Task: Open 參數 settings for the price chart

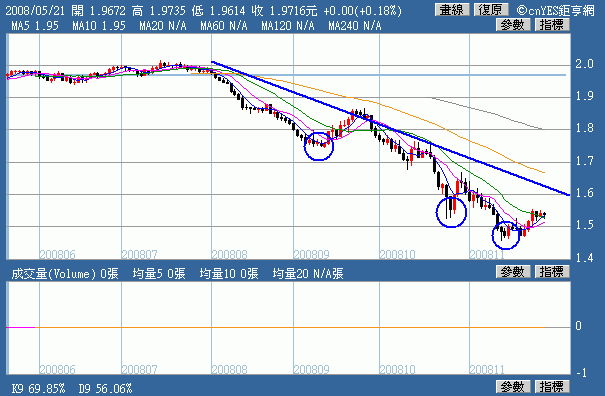Action: tap(513, 25)
